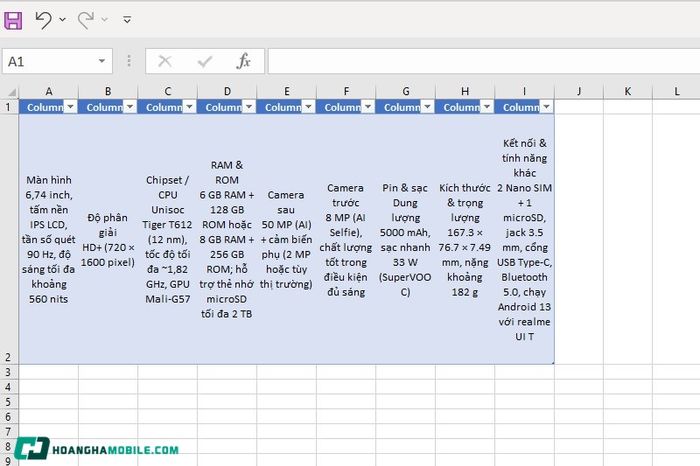Select row 7 by its row number
Image resolution: width=700 pixels, height=466 pixels.
pyautogui.click(x=8, y=432)
